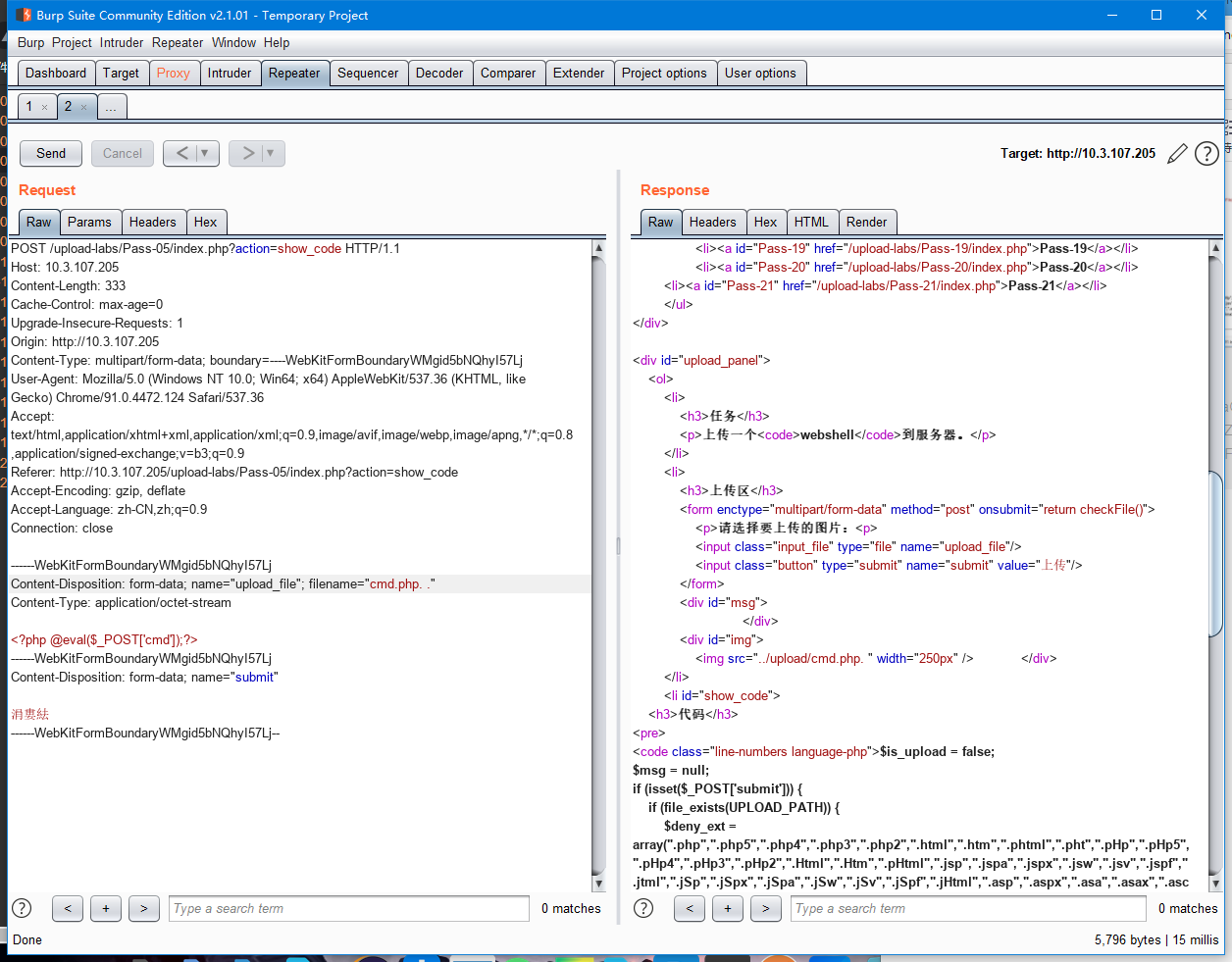Image resolution: width=1232 pixels, height=962 pixels.
Task: Show response Headers view
Action: coord(712,222)
